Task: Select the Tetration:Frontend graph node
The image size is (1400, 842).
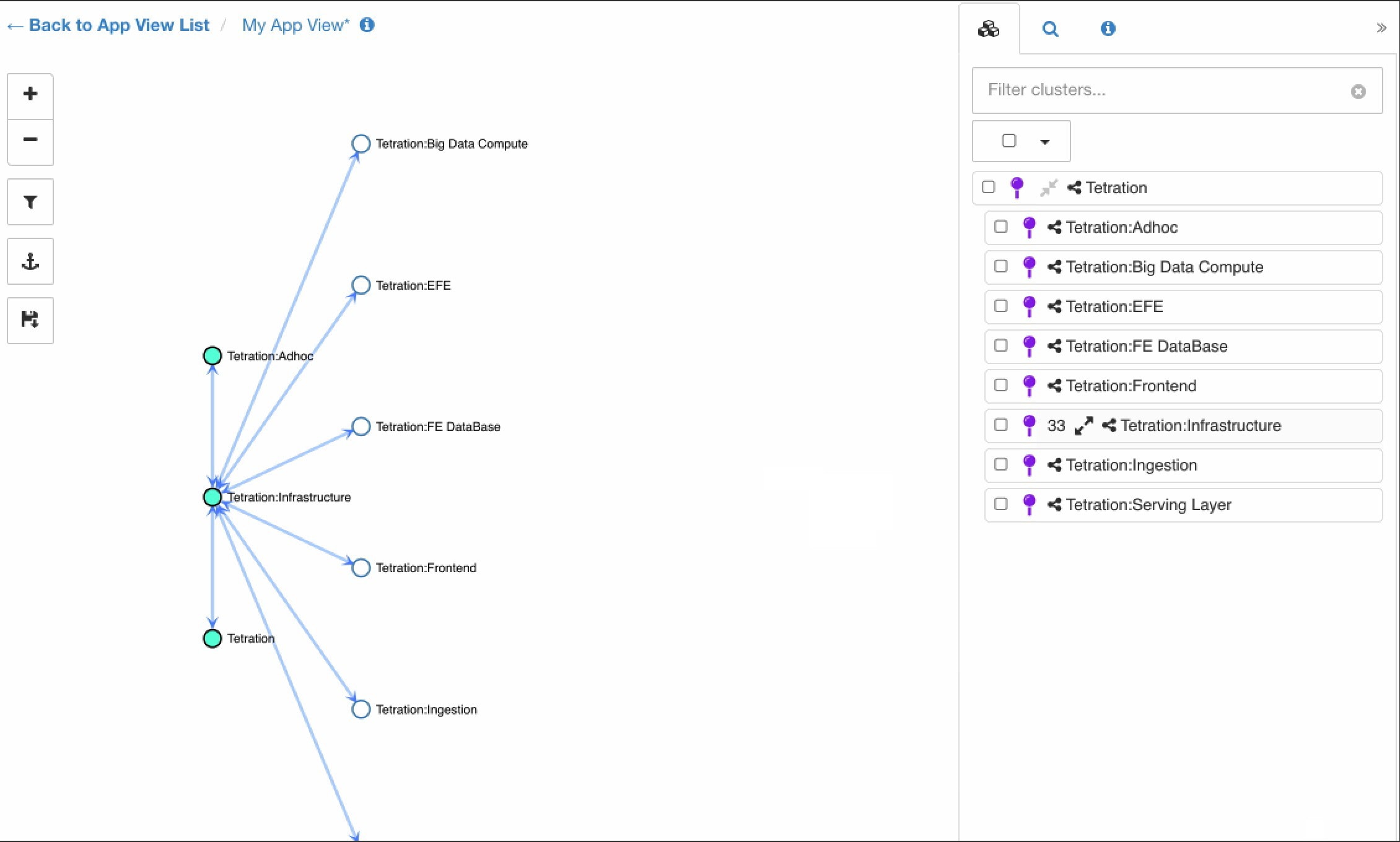Action: coord(361,568)
